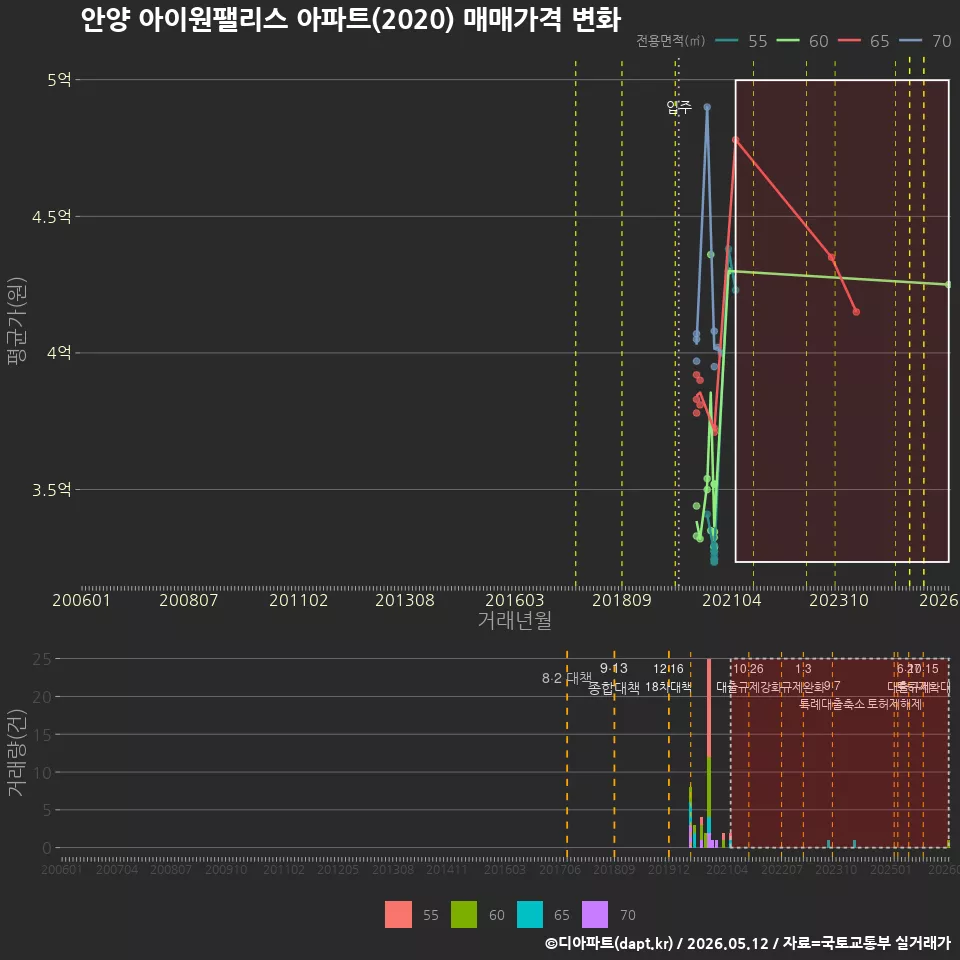Click the red 65㎡ point near 4.35억 at 202310

click(x=831, y=257)
